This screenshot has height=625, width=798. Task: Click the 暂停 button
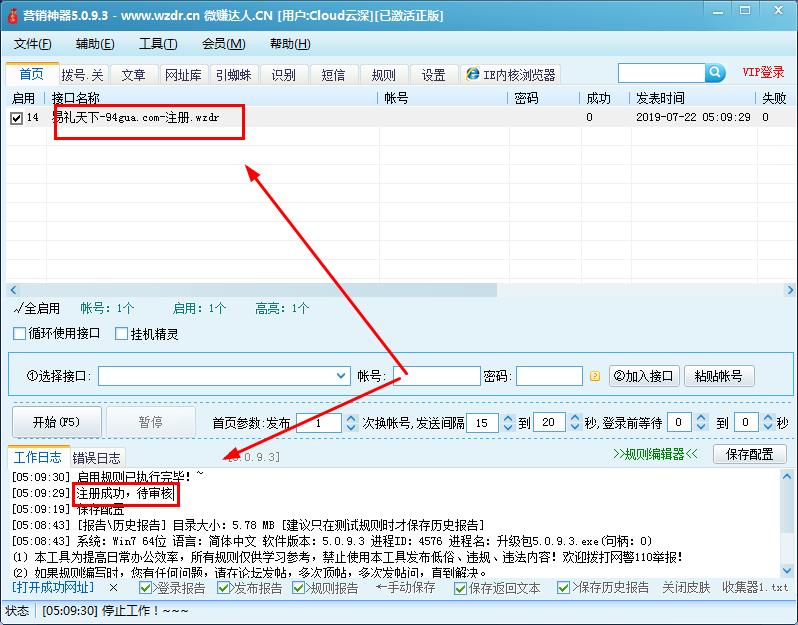151,422
